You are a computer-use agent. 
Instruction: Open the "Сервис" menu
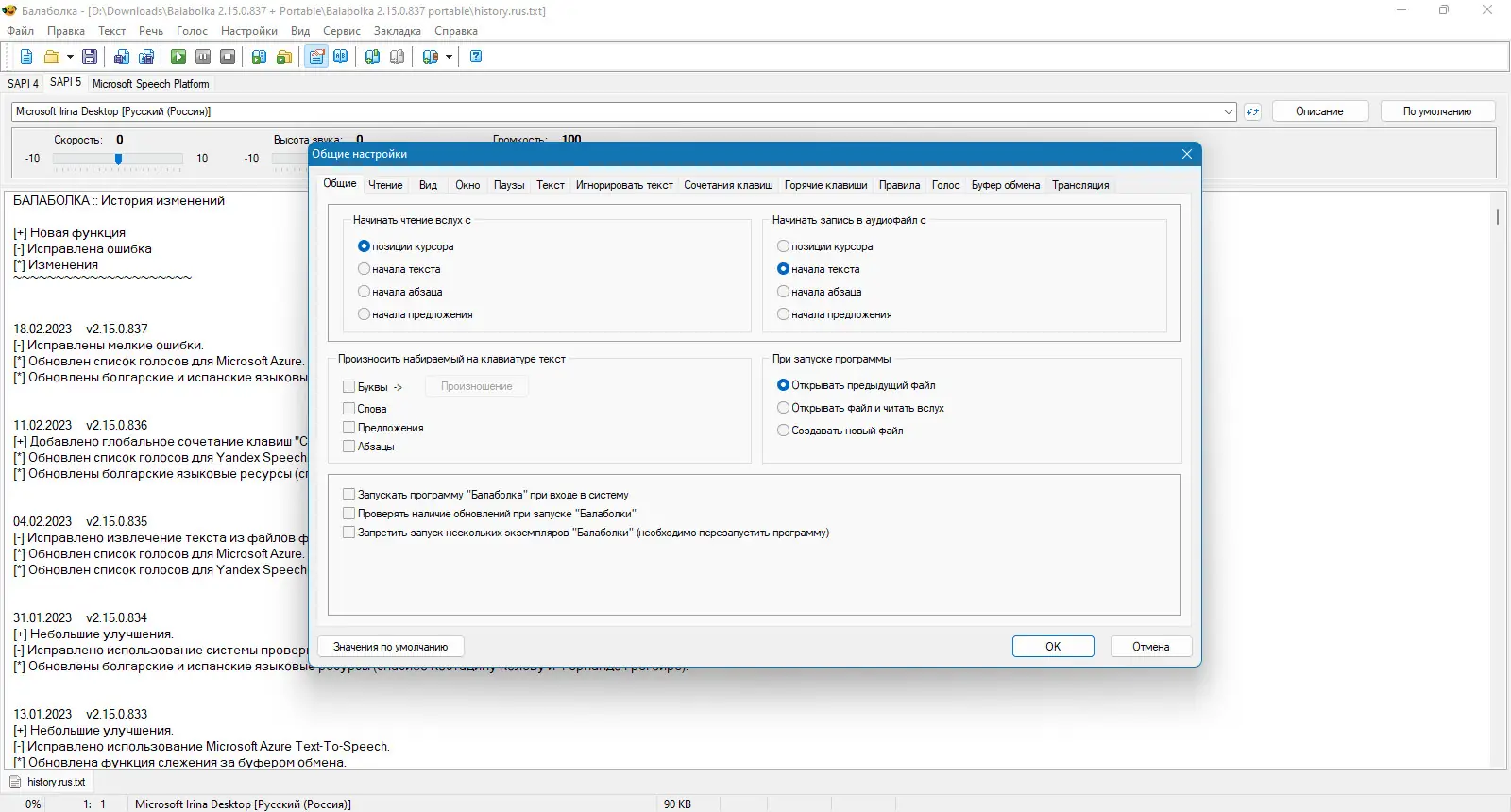click(342, 31)
